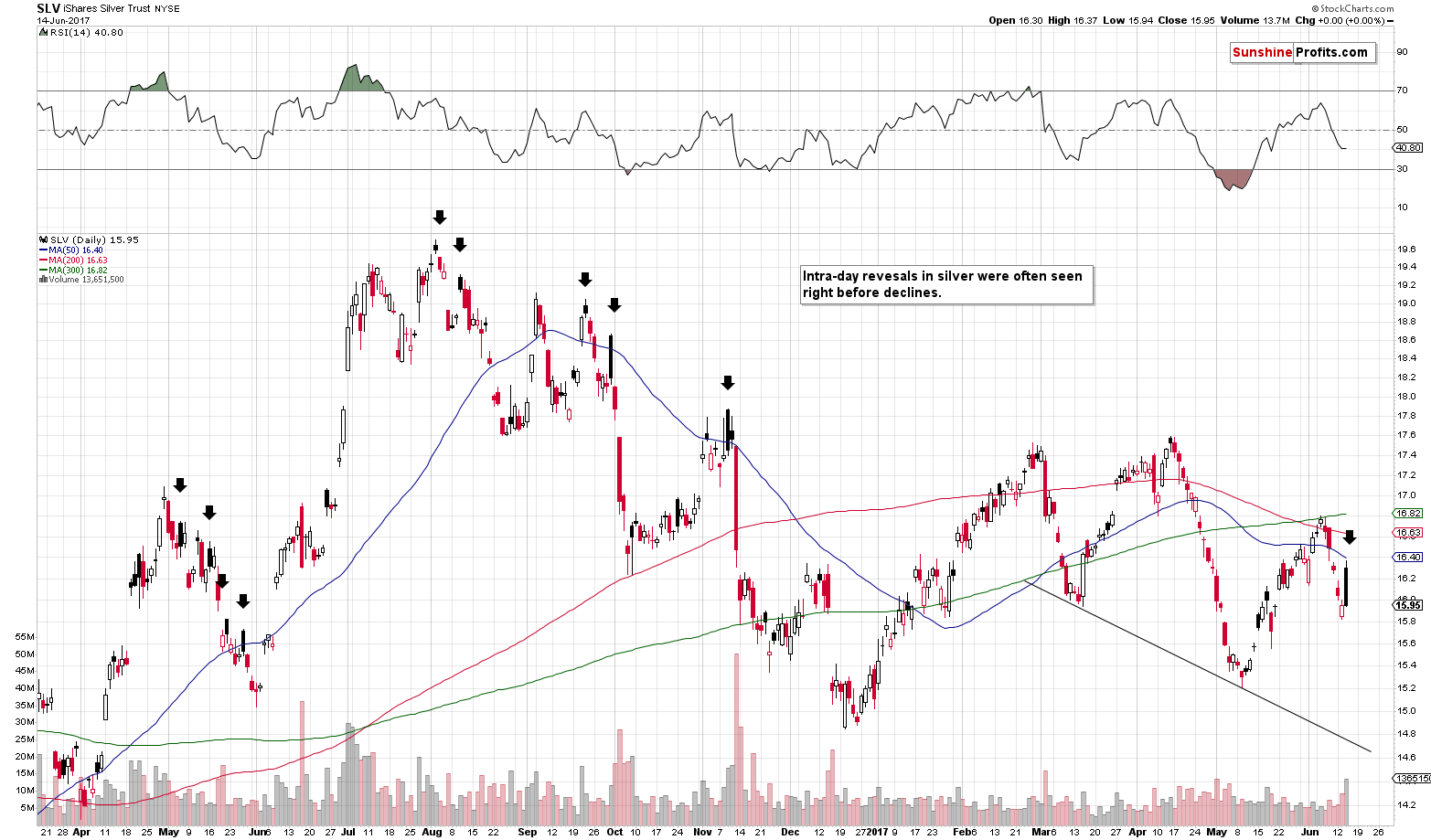The image size is (1431, 840).
Task: Click the Mar label on the date axis
Action: (1041, 833)
